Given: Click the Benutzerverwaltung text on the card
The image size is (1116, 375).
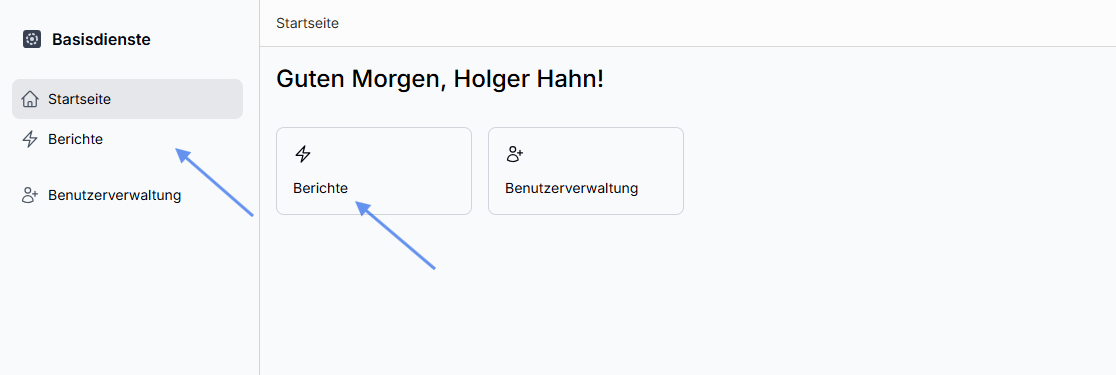Looking at the screenshot, I should coord(572,189).
